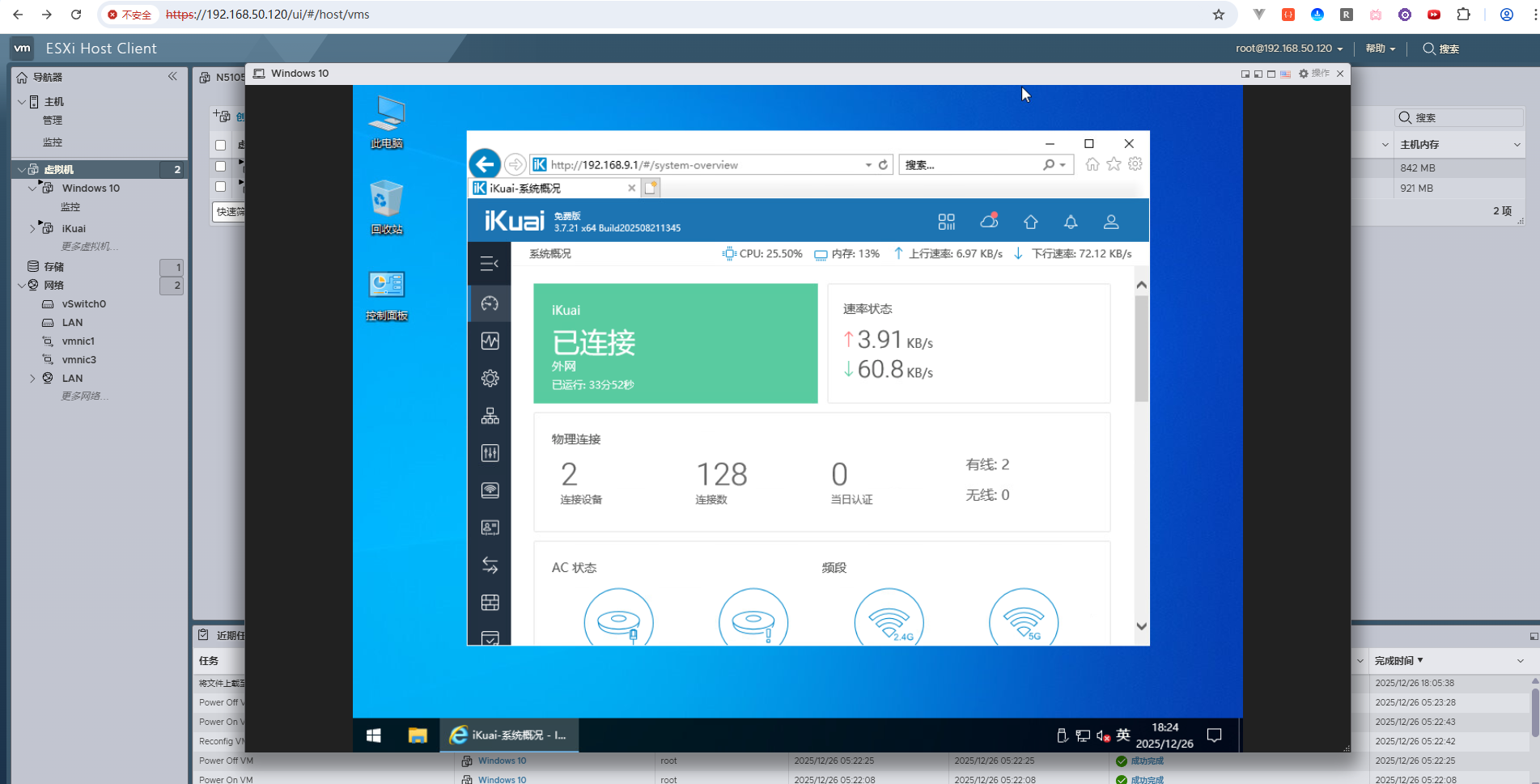Viewport: 1540px width, 784px height.
Task: Open the iKuai notification bell
Action: [x=1070, y=221]
